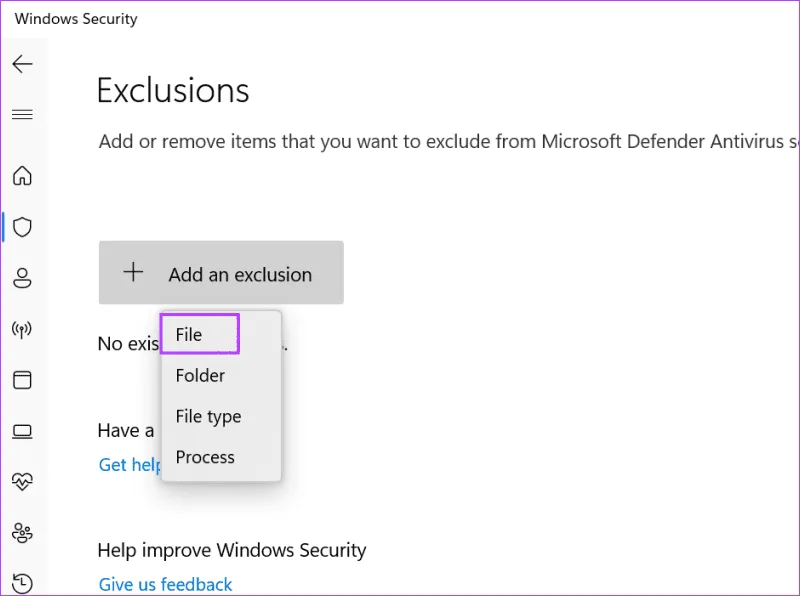Open Virus & threat protection shield icon
The image size is (800, 596).
pos(22,227)
